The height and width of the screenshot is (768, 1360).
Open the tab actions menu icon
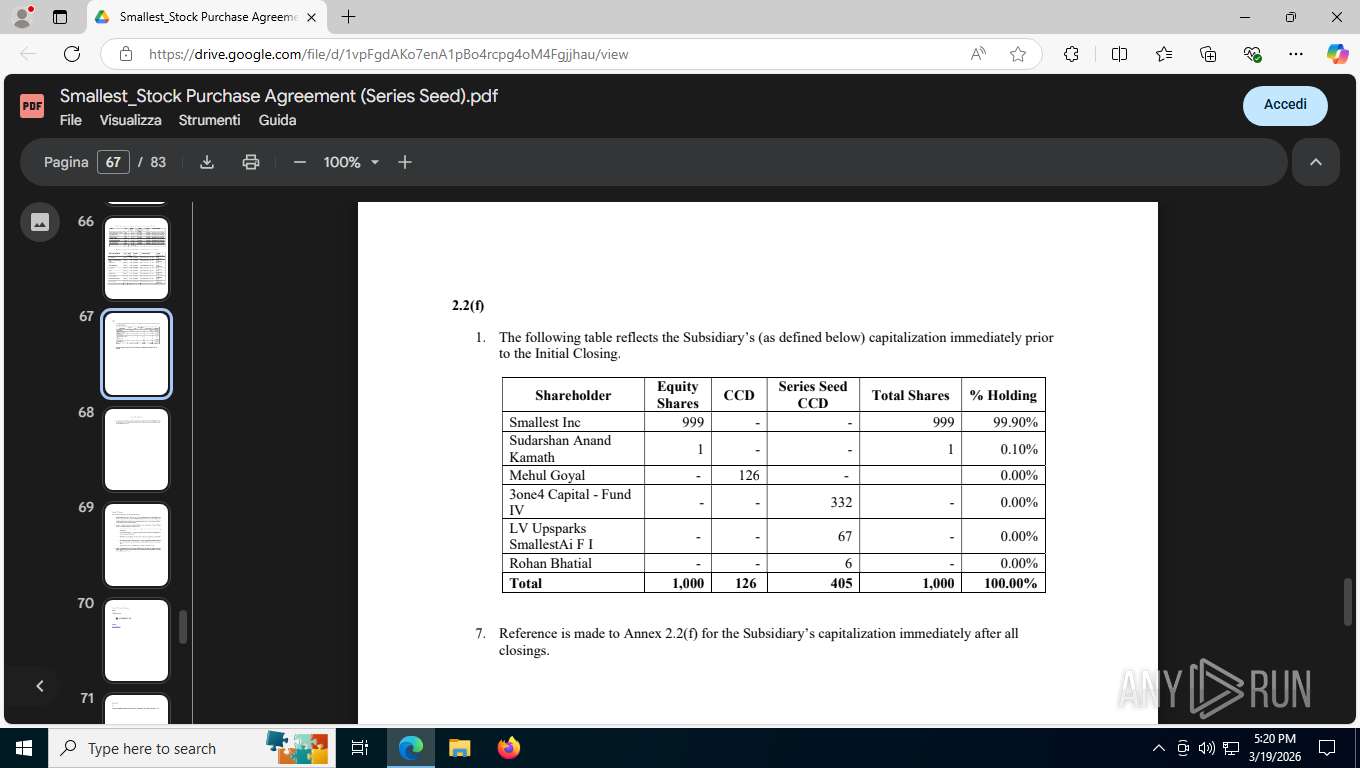click(60, 17)
